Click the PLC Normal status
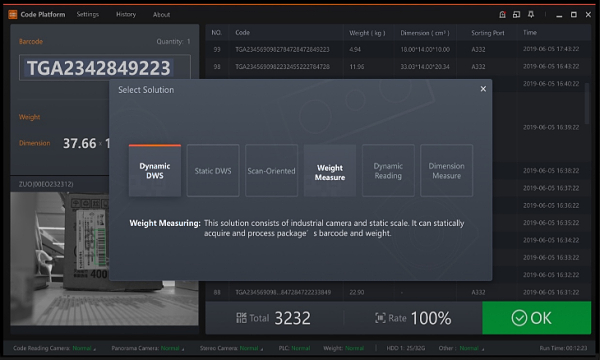This screenshot has height=360, width=600. (294, 348)
